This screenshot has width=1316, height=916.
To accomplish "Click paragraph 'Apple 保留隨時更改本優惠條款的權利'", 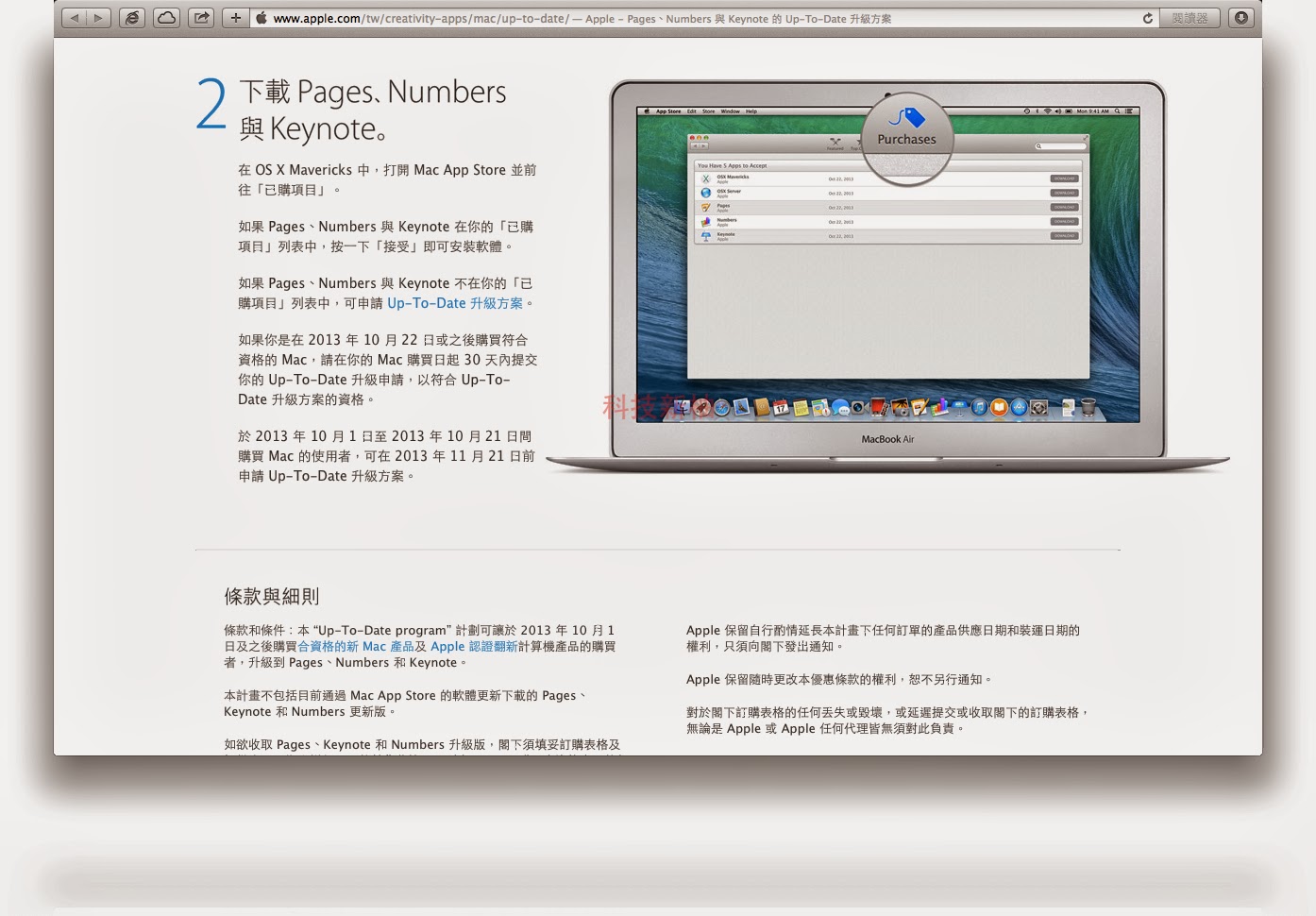I will (839, 679).
